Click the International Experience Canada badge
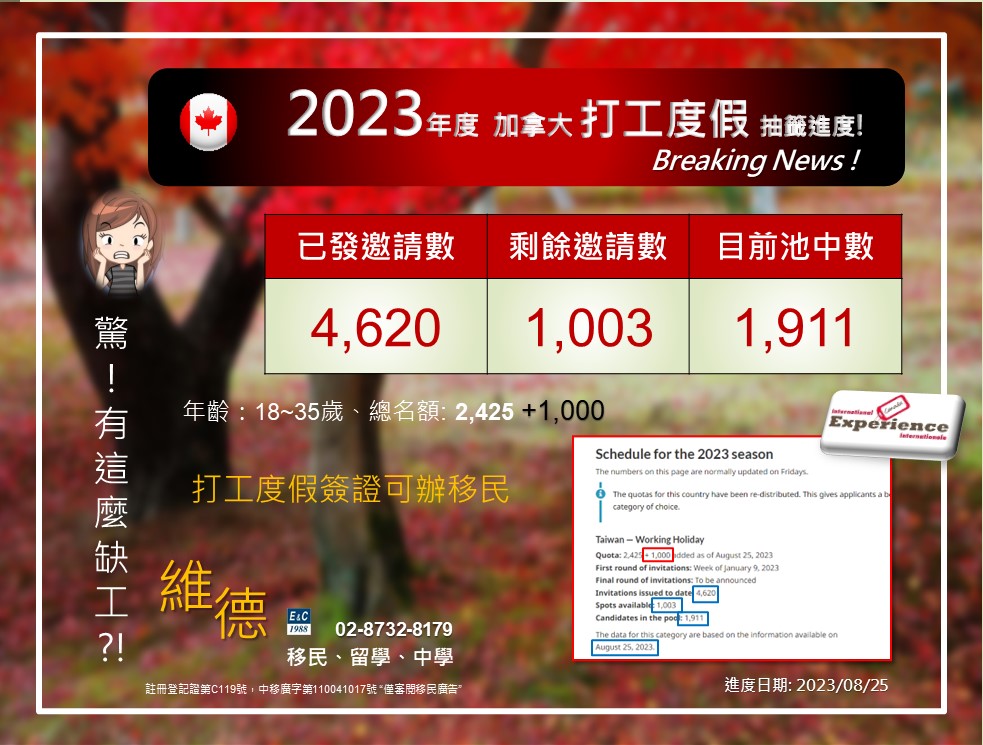Viewport: 983px width, 745px height. (891, 425)
